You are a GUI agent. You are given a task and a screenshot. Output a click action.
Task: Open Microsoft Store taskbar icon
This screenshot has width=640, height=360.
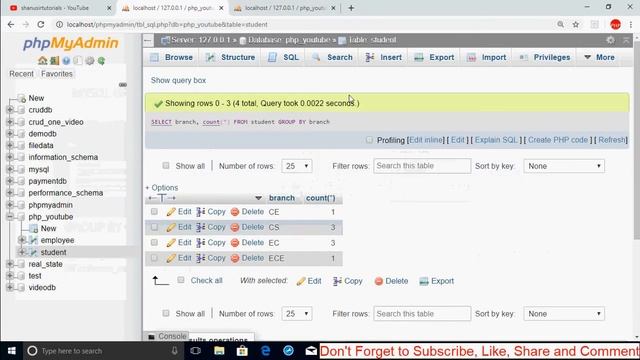click(x=242, y=351)
